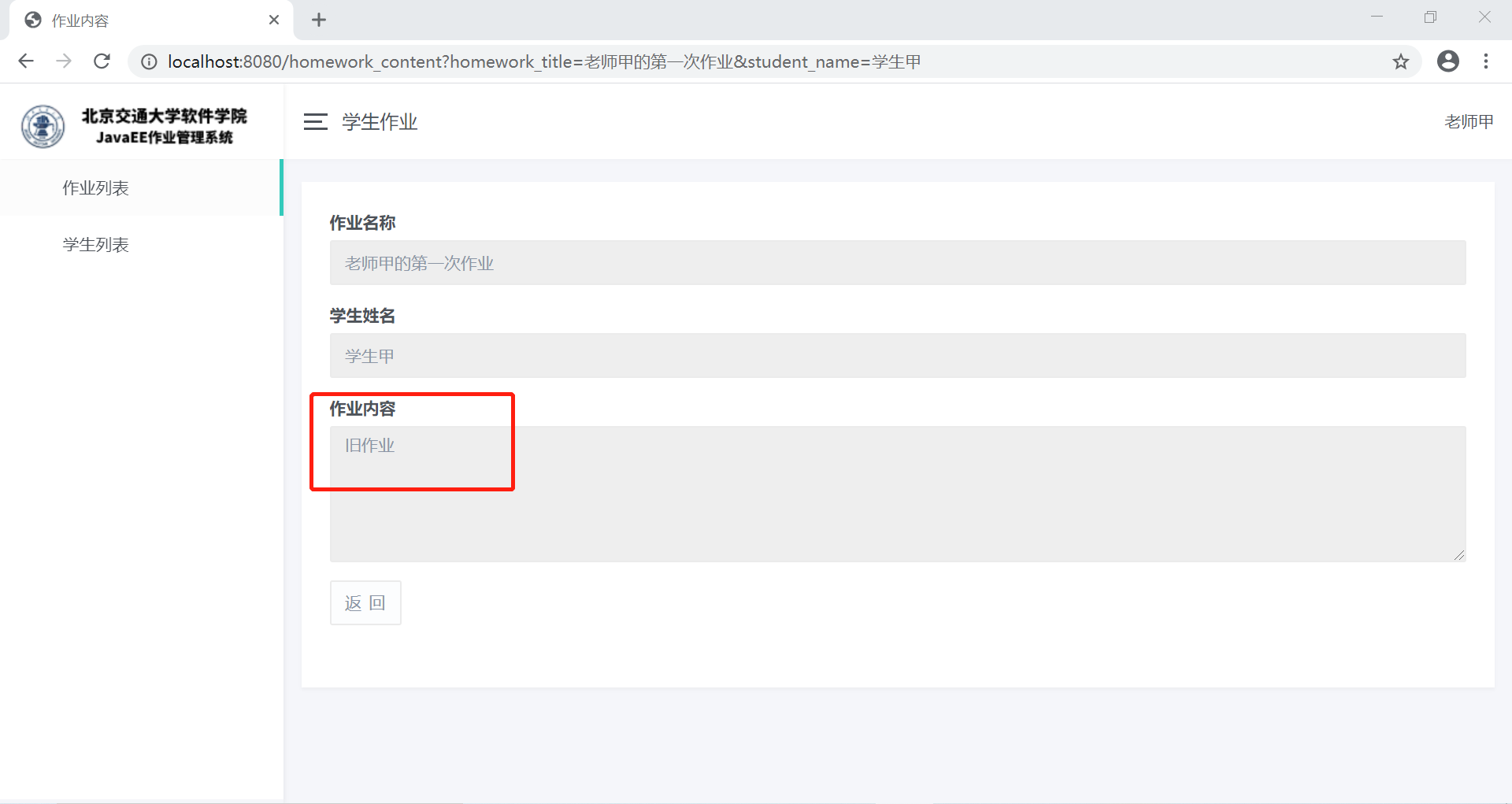Open the browser profile avatar
This screenshot has width=1512, height=804.
point(1449,61)
